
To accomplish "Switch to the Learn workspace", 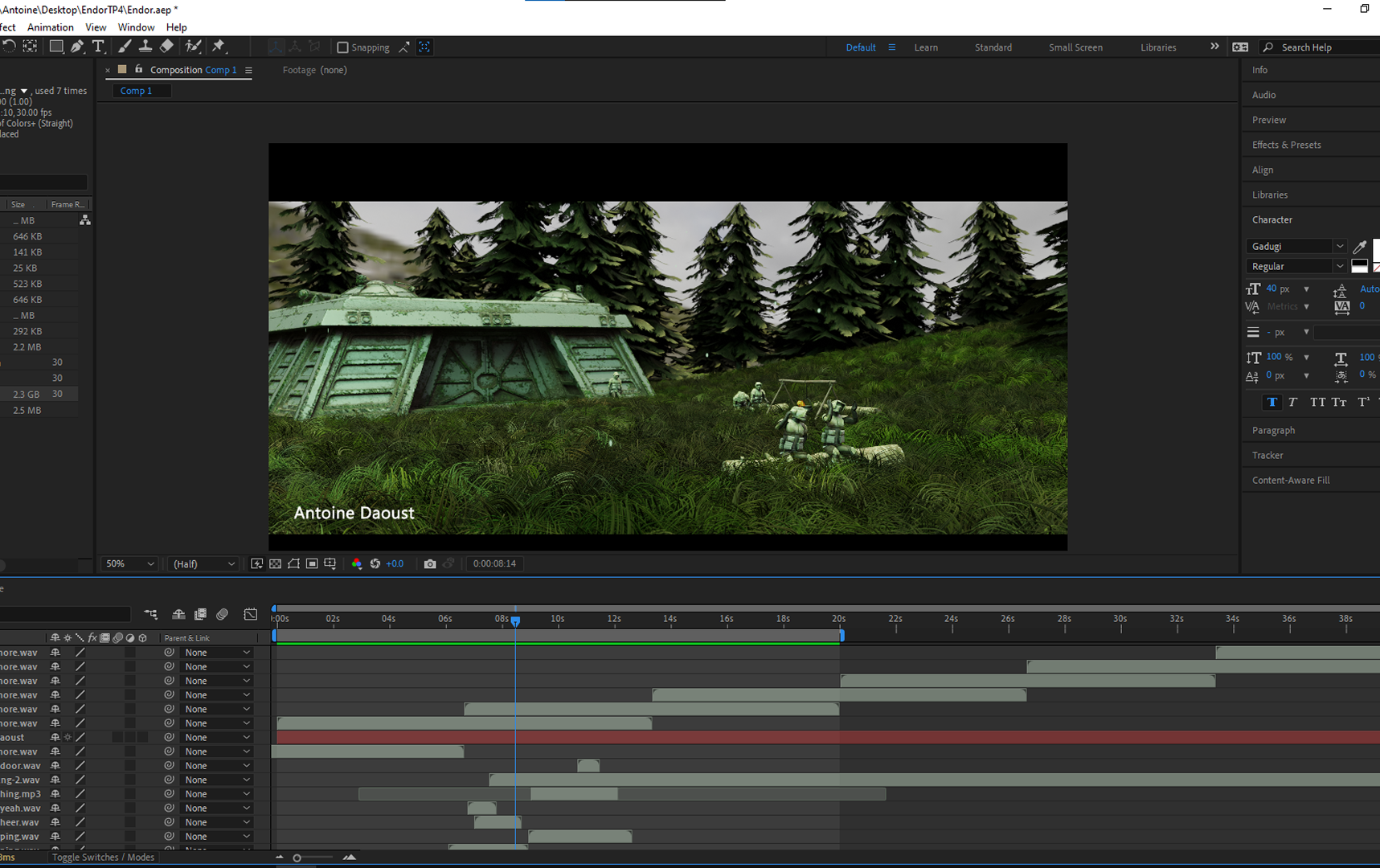I will [x=925, y=47].
